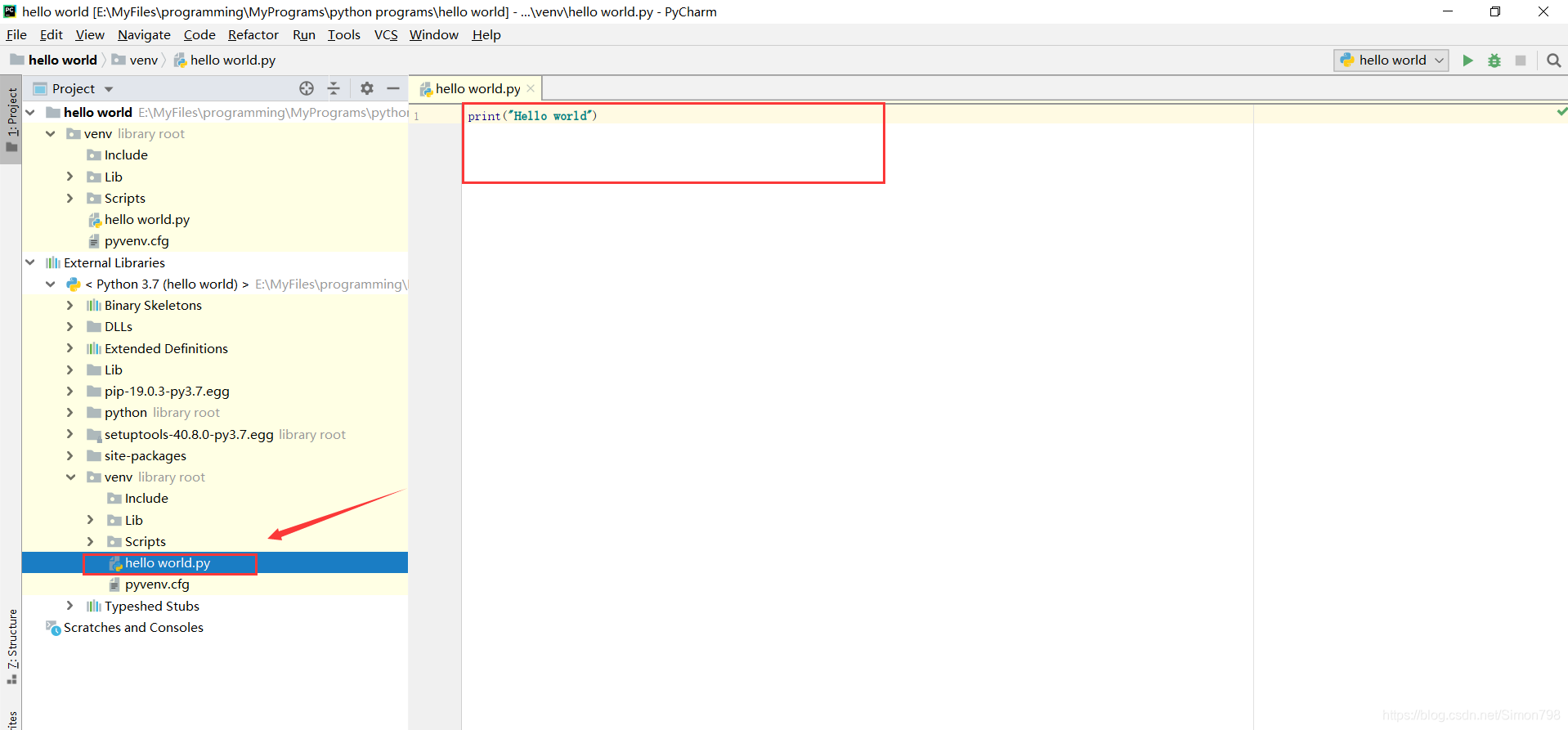The height and width of the screenshot is (730, 1568).
Task: Click the PyCharm logo in title bar
Action: (10, 11)
